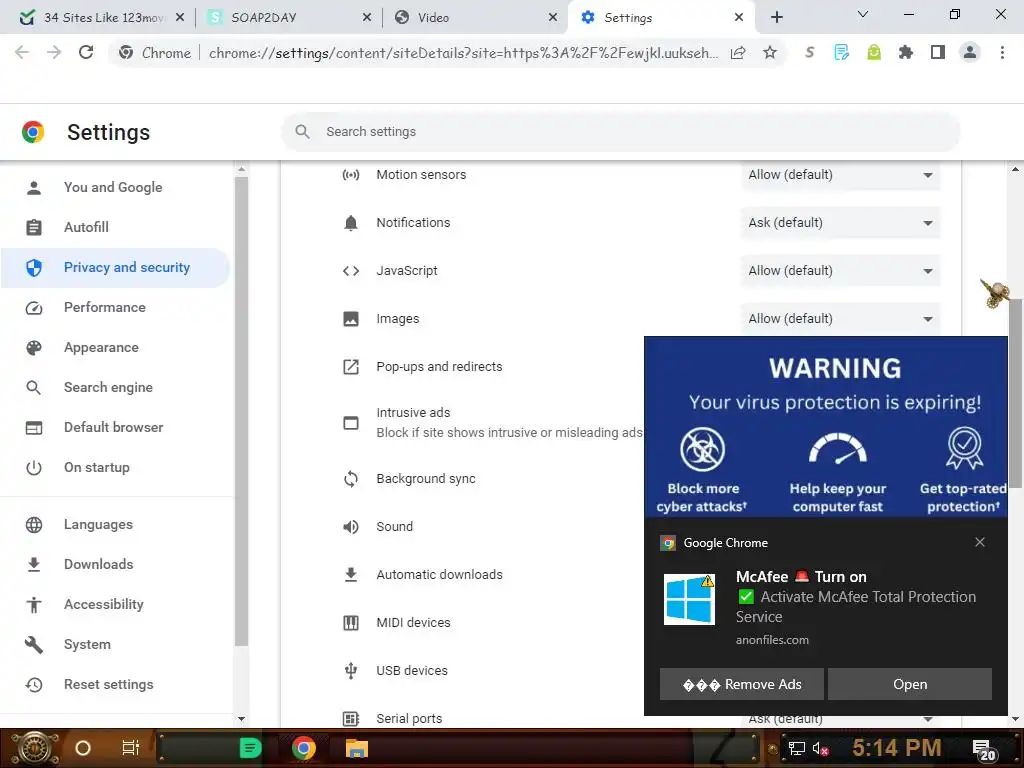This screenshot has width=1024, height=768.
Task: Reload the page with the refresh icon
Action: (86, 52)
